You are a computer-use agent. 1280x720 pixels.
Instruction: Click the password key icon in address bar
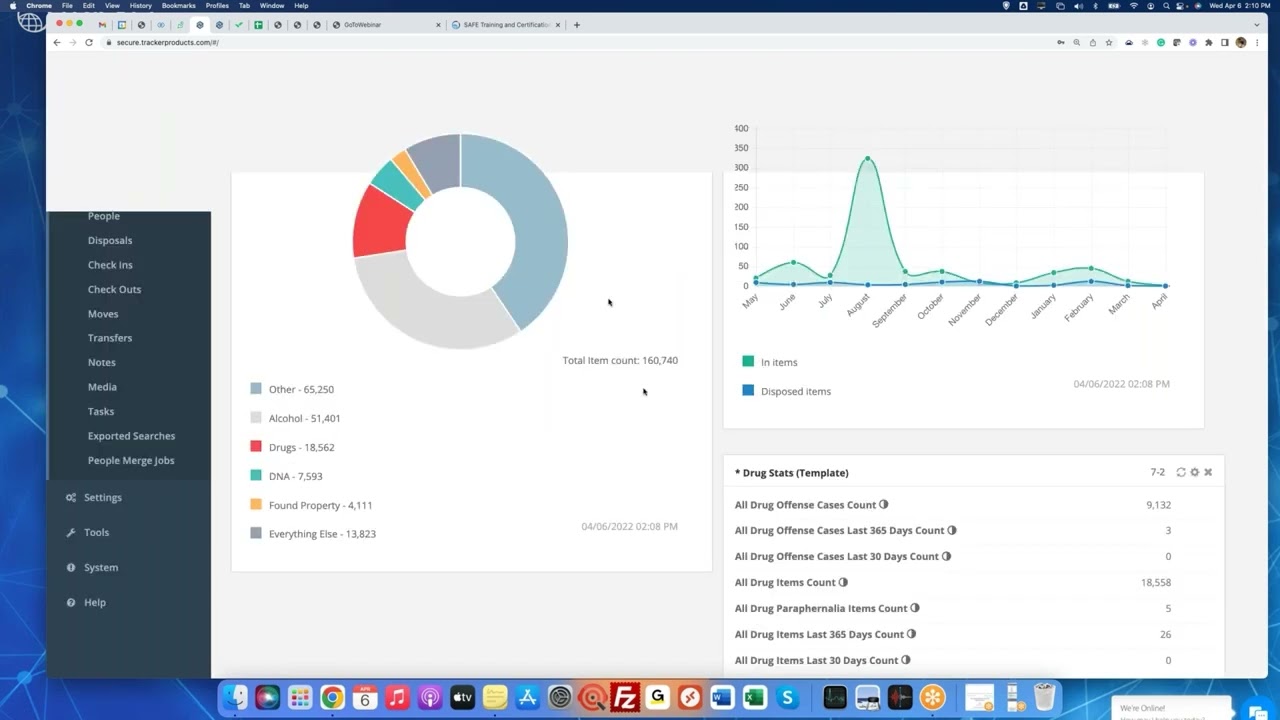[1061, 42]
